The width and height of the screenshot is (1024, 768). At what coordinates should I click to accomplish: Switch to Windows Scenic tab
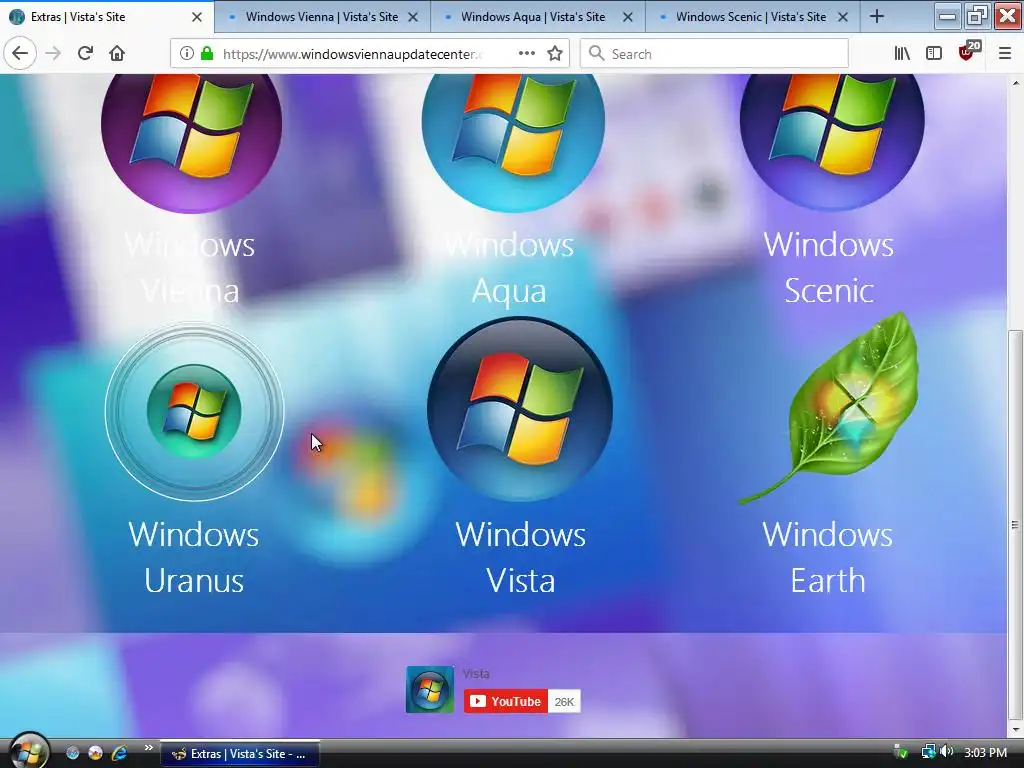pos(750,17)
